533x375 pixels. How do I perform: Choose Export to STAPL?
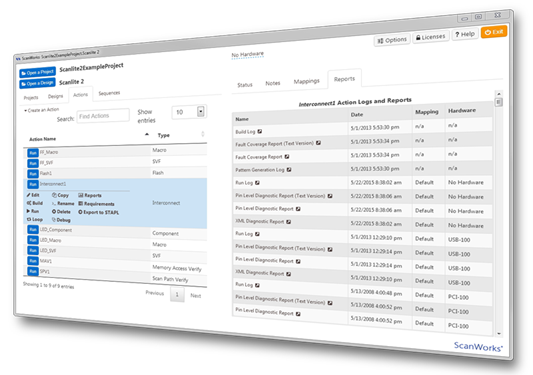pos(99,212)
